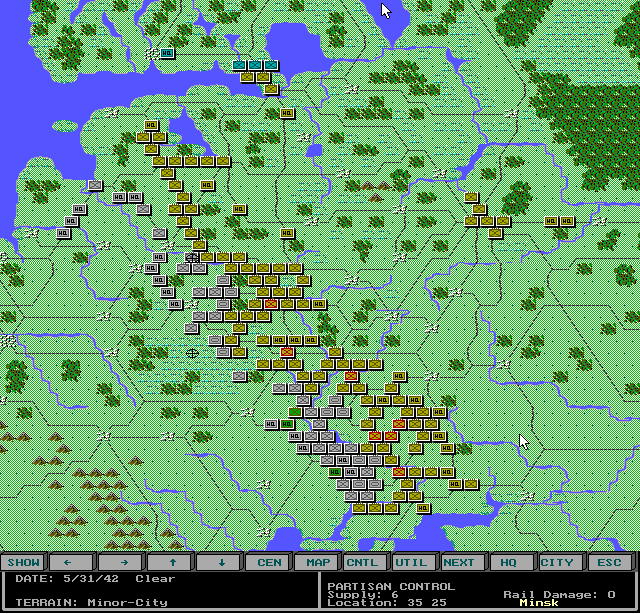Screen dimensions: 640x614
Task: Click the Rail Damage: 0 readout
Action: click(x=559, y=594)
